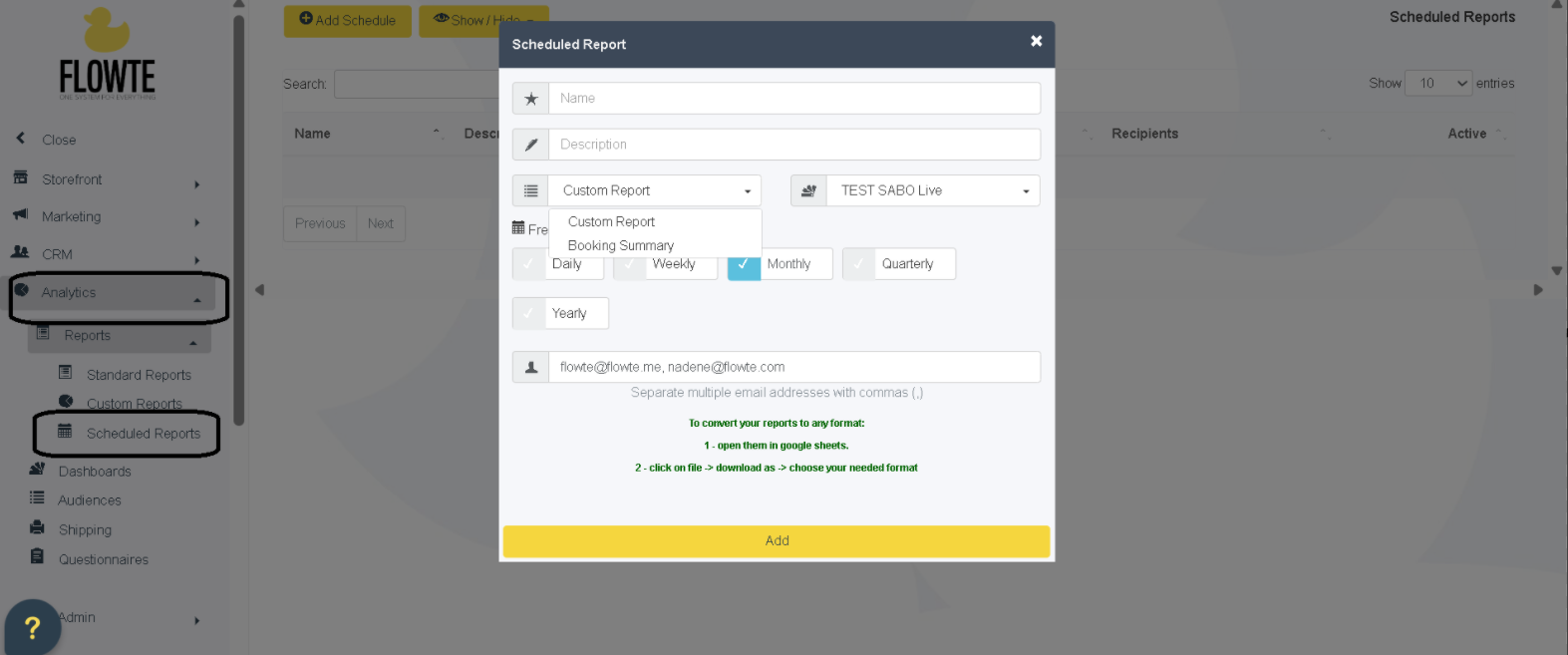Click the pencil icon beside Description field
The width and height of the screenshot is (1568, 655).
pos(530,145)
